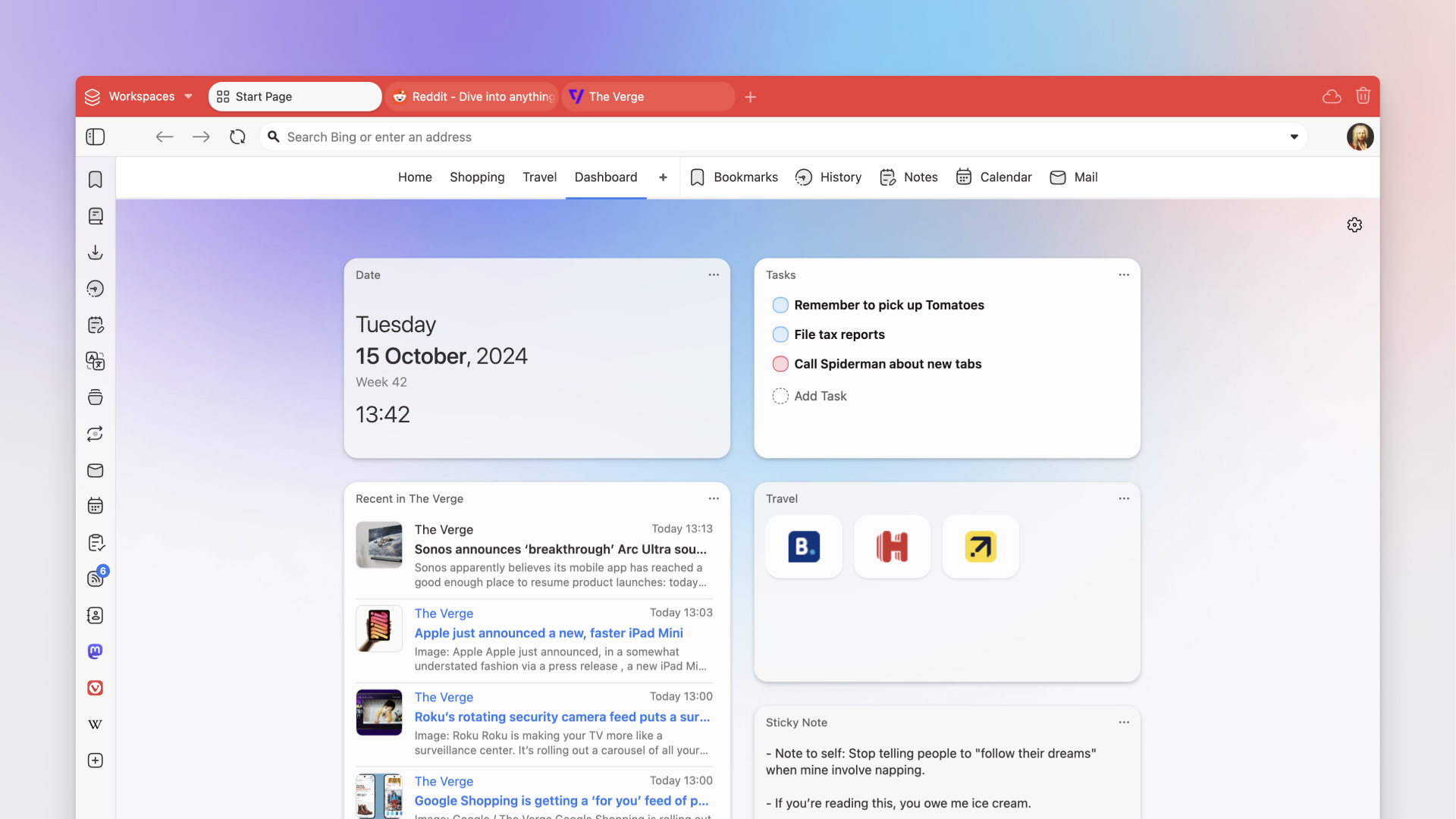Toggle the Remember to pick up Tomatoes checkbox
This screenshot has height=819, width=1456.
click(780, 304)
